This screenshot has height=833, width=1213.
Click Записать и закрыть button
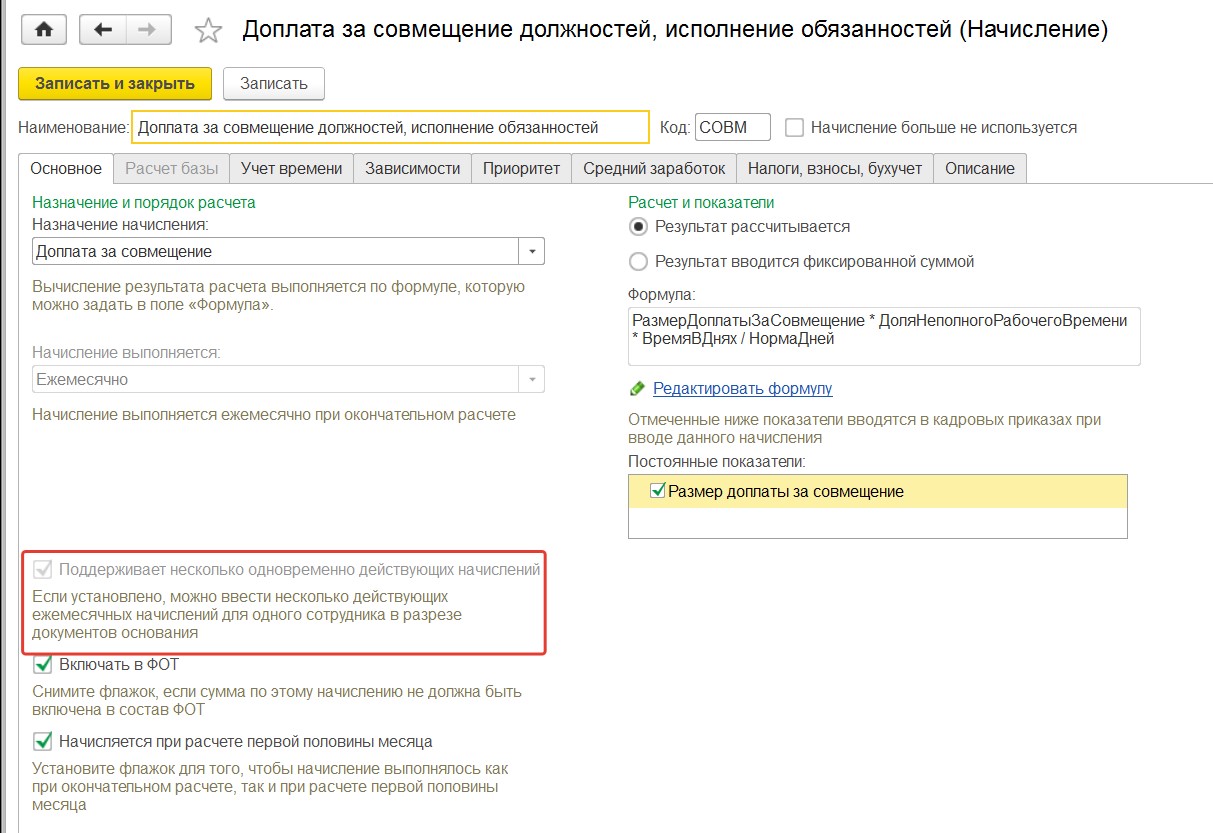pyautogui.click(x=115, y=83)
